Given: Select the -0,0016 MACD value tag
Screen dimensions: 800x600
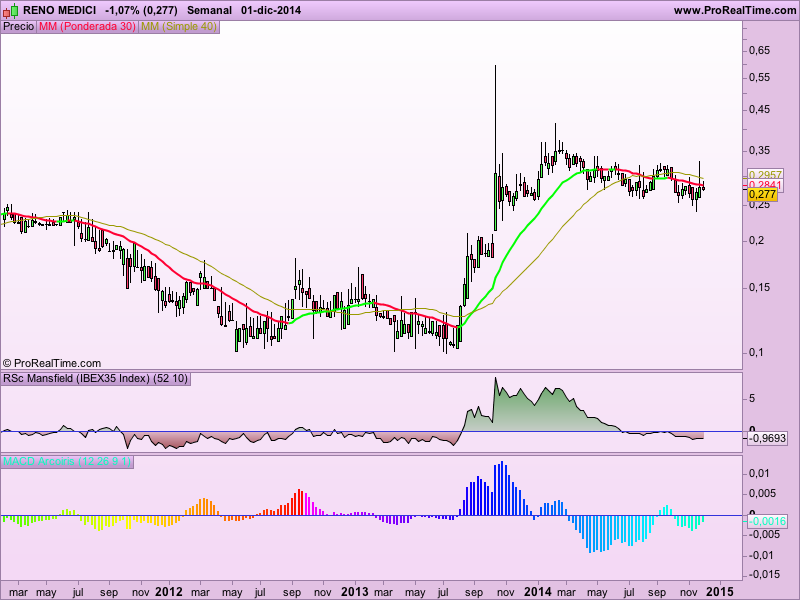Looking at the screenshot, I should 767,521.
